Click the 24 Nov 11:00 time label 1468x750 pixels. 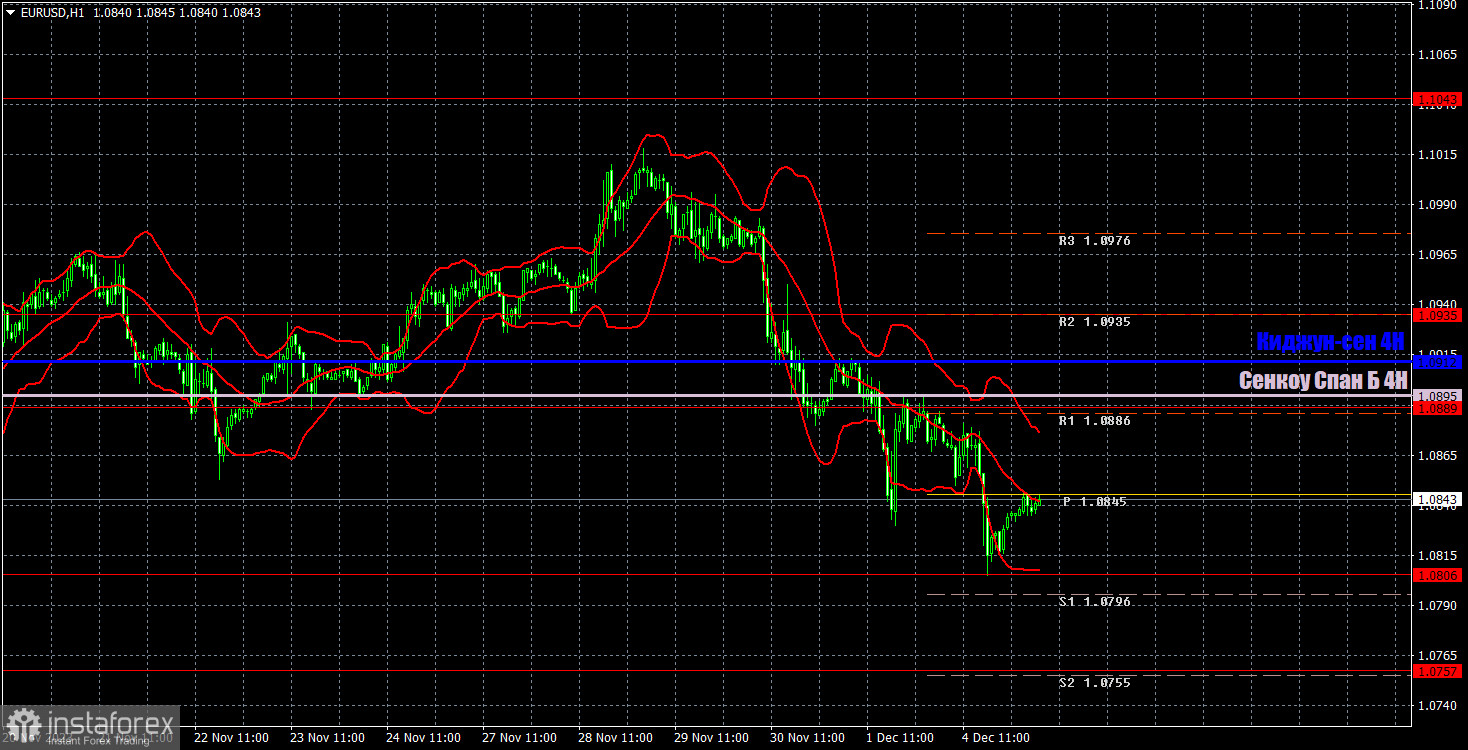(x=423, y=737)
